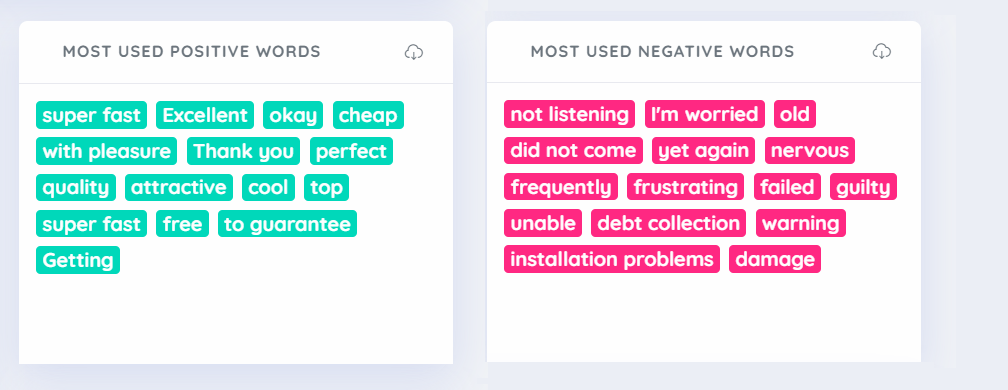1008x390 pixels.
Task: Select the 'to guarantee' tag
Action: pyautogui.click(x=287, y=224)
